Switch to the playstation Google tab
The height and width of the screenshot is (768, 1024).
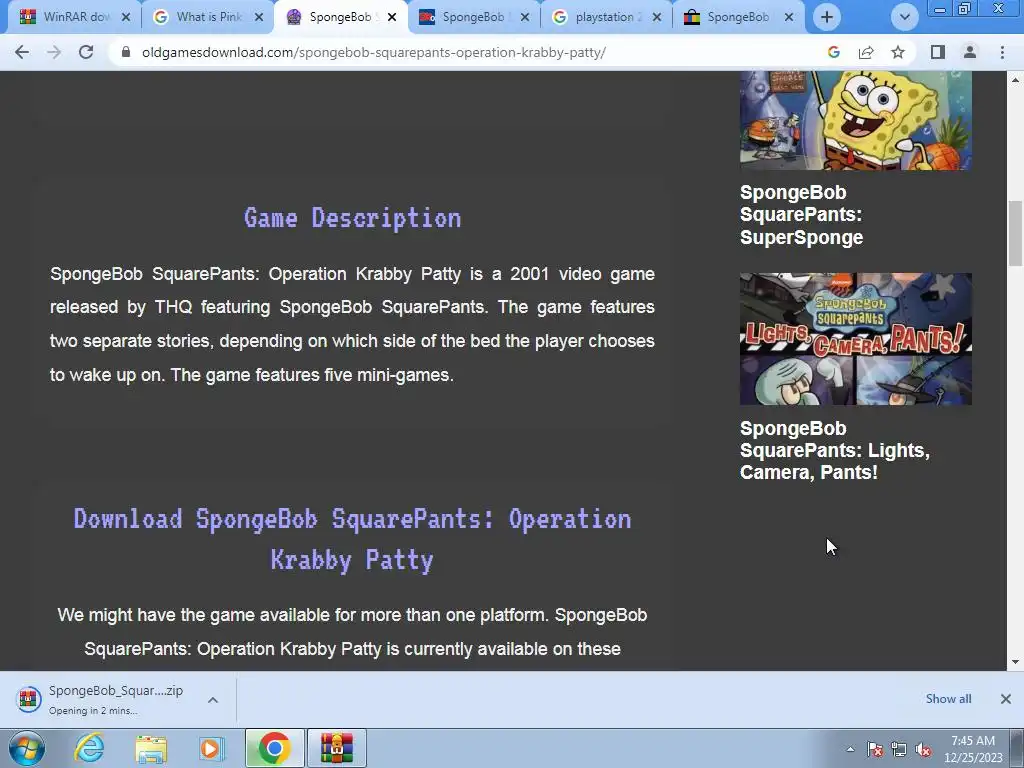[605, 17]
